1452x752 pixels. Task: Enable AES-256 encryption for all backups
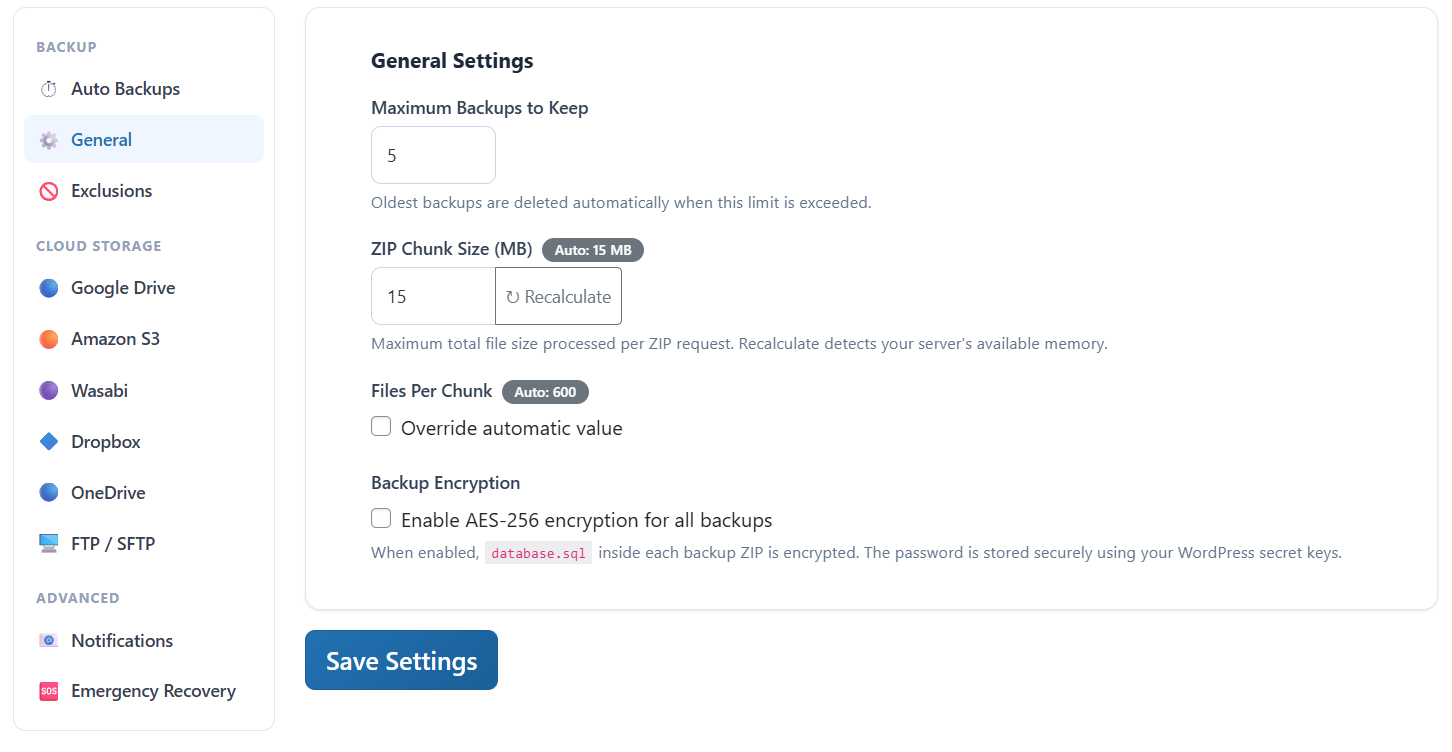coord(381,519)
